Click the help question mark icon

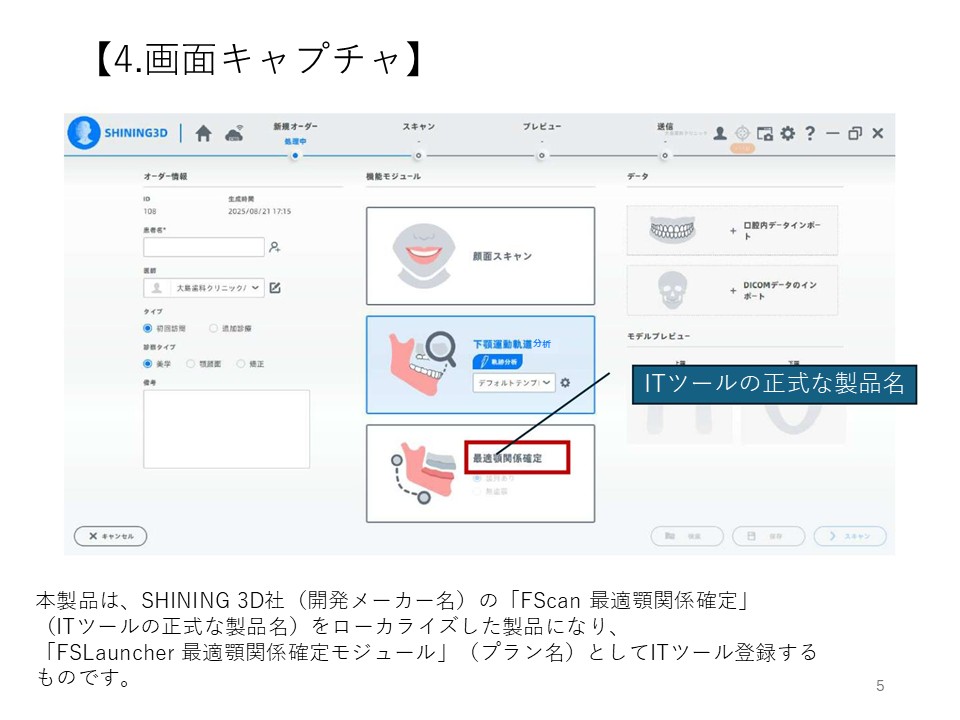(810, 133)
